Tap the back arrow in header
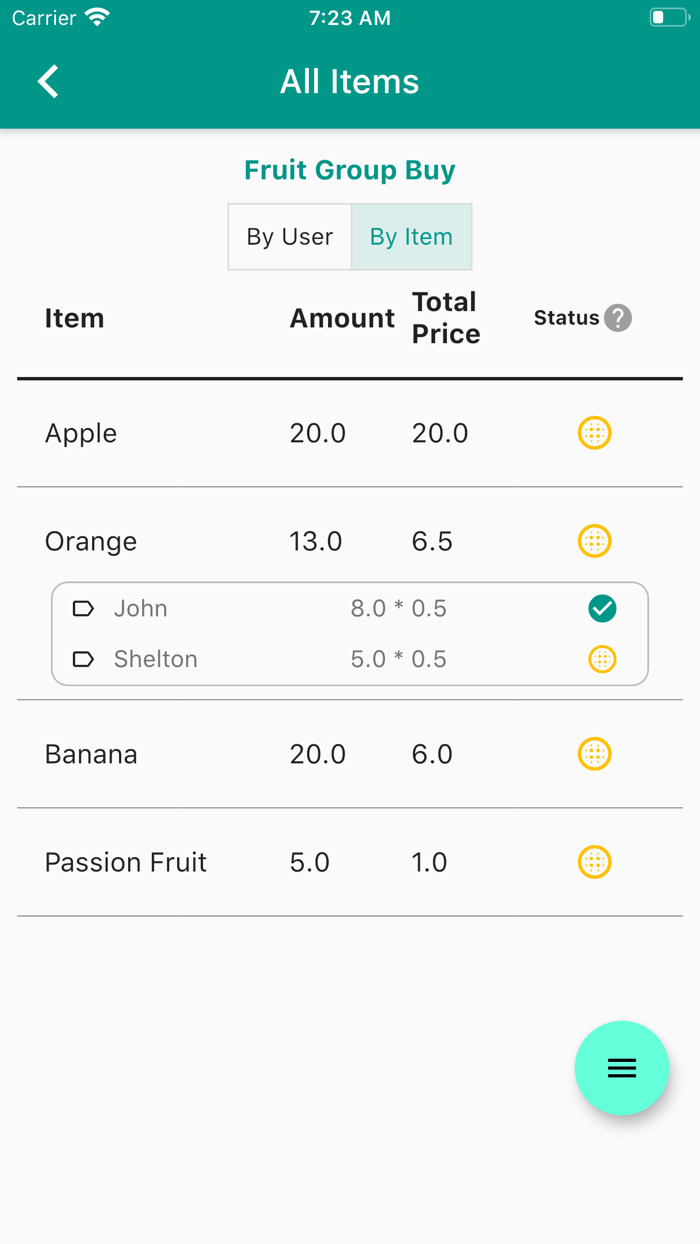Image resolution: width=700 pixels, height=1244 pixels. pos(48,81)
